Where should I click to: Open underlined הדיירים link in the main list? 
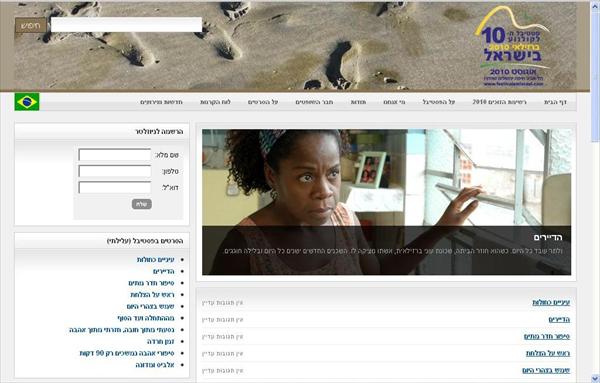tap(559, 319)
